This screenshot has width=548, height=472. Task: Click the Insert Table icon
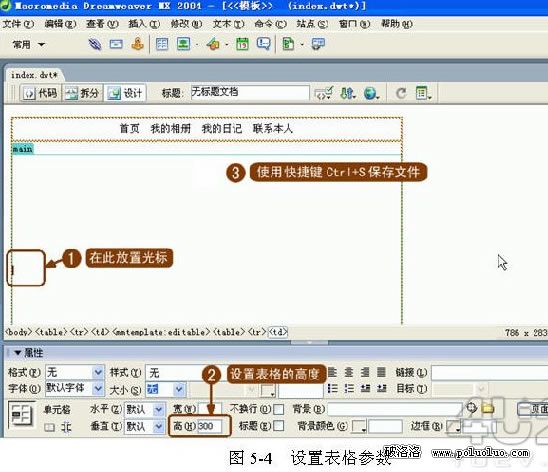pos(162,44)
